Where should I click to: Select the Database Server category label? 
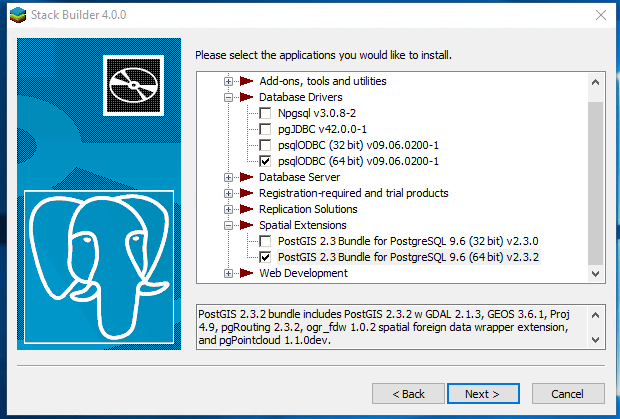tap(299, 177)
